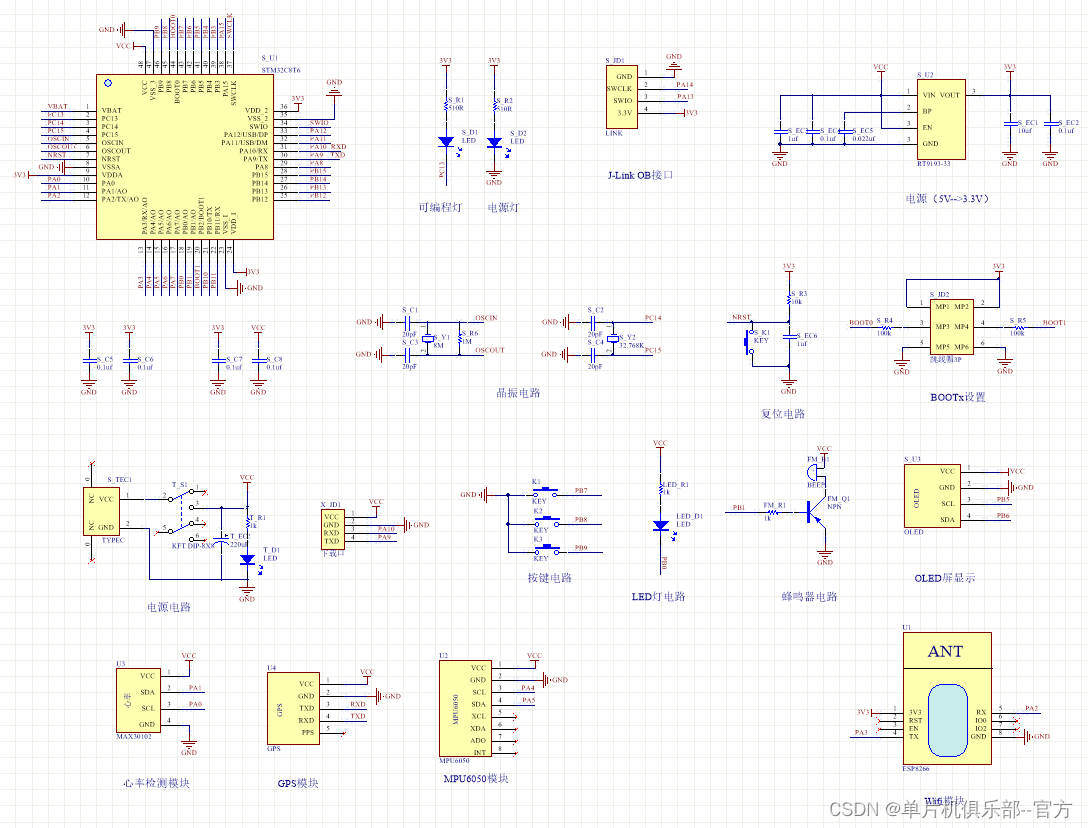The height and width of the screenshot is (828, 1088).
Task: Click the K1 pushbutton key symbol
Action: 545,491
